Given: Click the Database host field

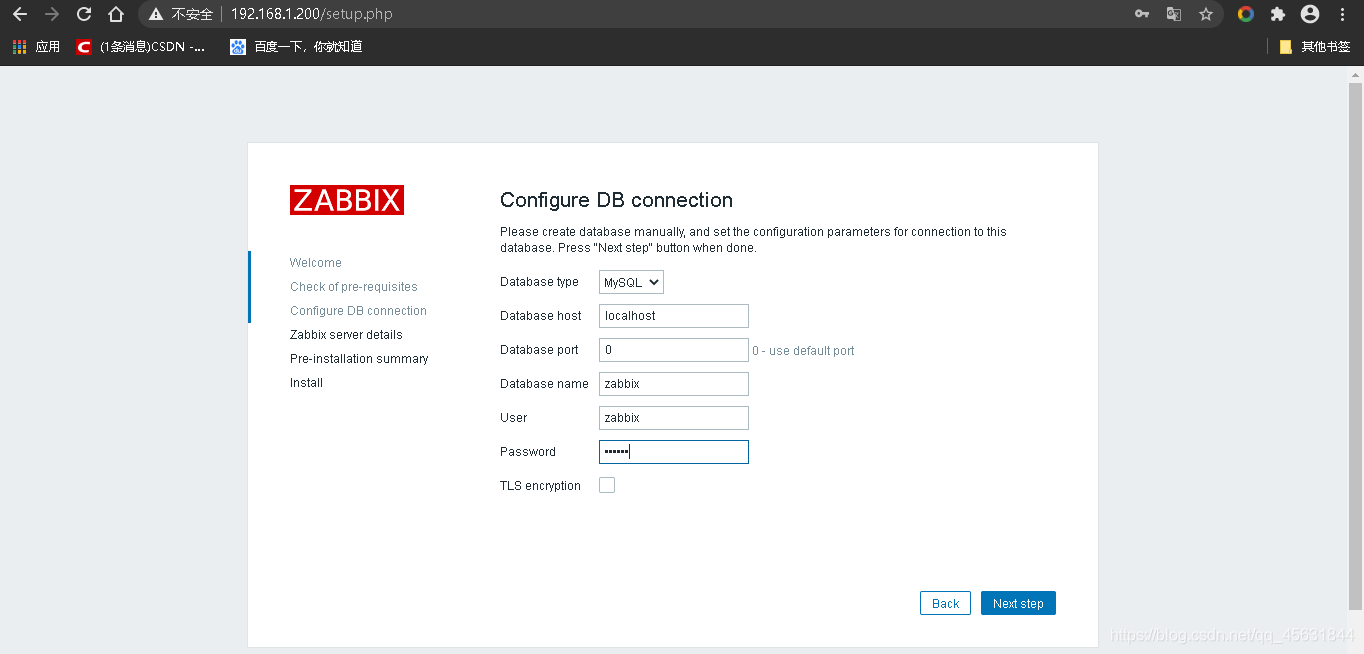Looking at the screenshot, I should pyautogui.click(x=674, y=316).
